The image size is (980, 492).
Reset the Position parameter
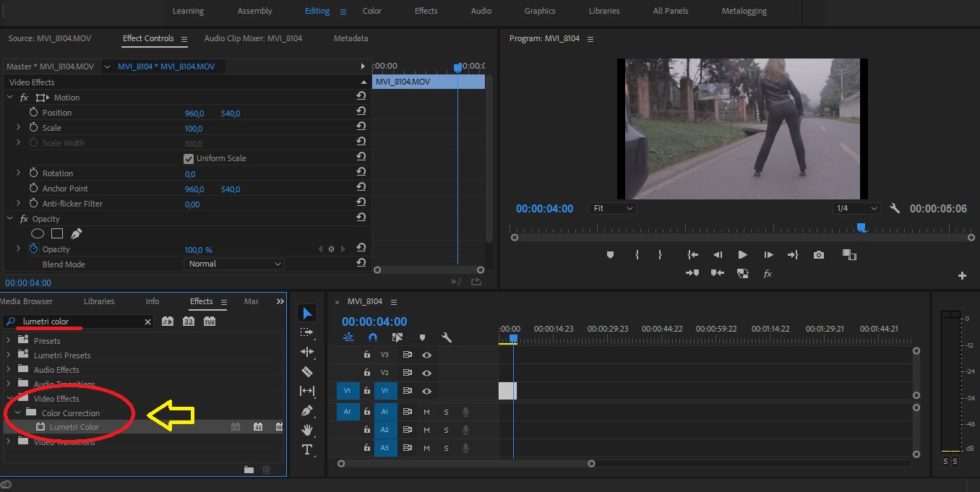pos(361,111)
